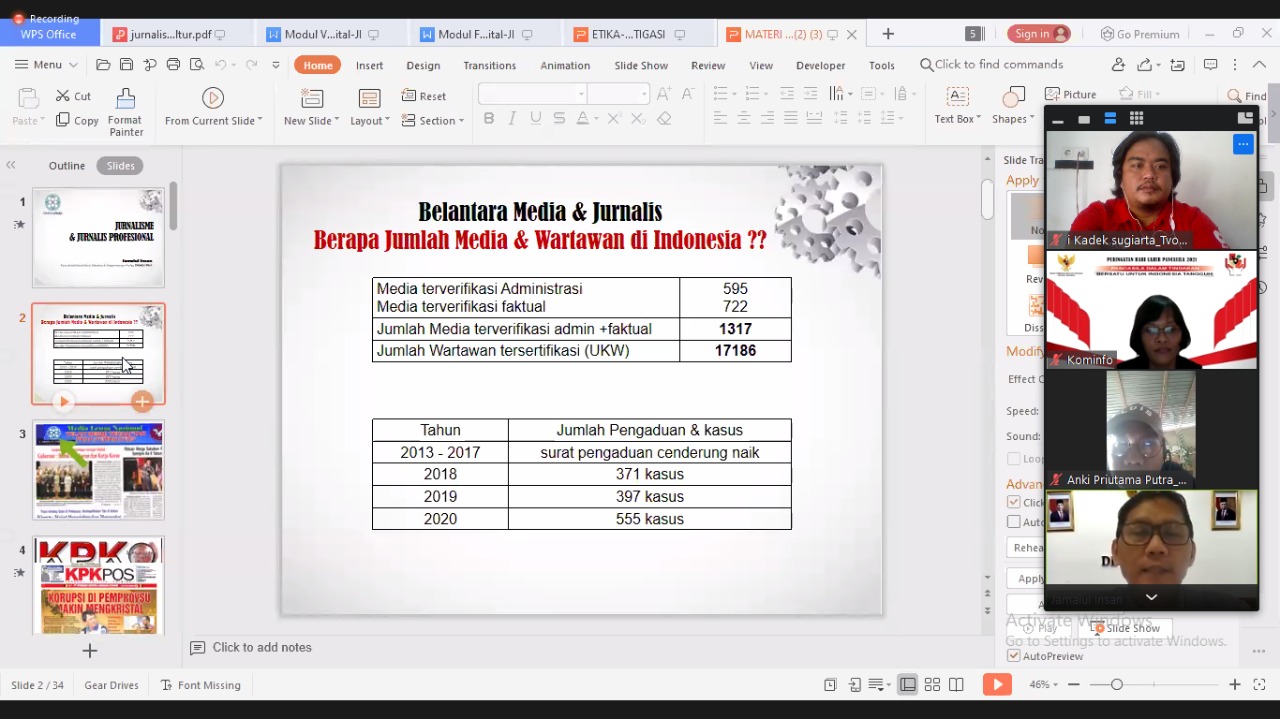Open the file folder icon in quick access
Screen dimensions: 1280x719
(103, 65)
